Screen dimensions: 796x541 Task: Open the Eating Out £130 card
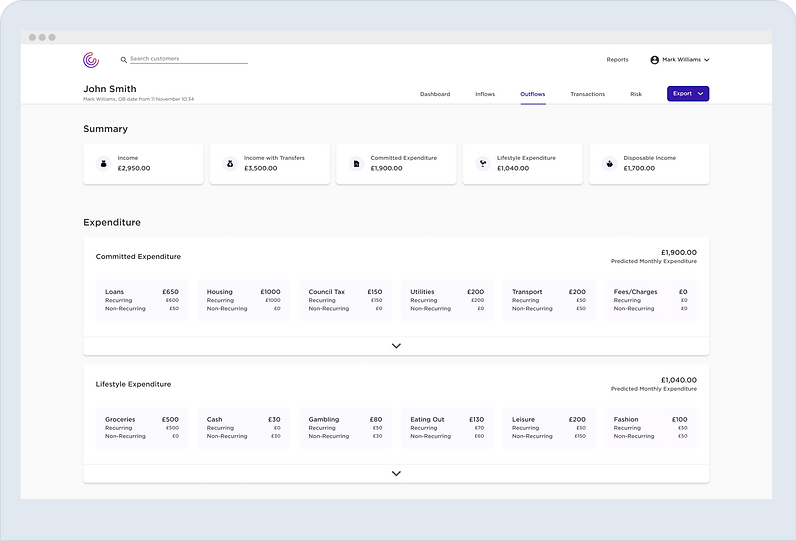click(x=447, y=428)
